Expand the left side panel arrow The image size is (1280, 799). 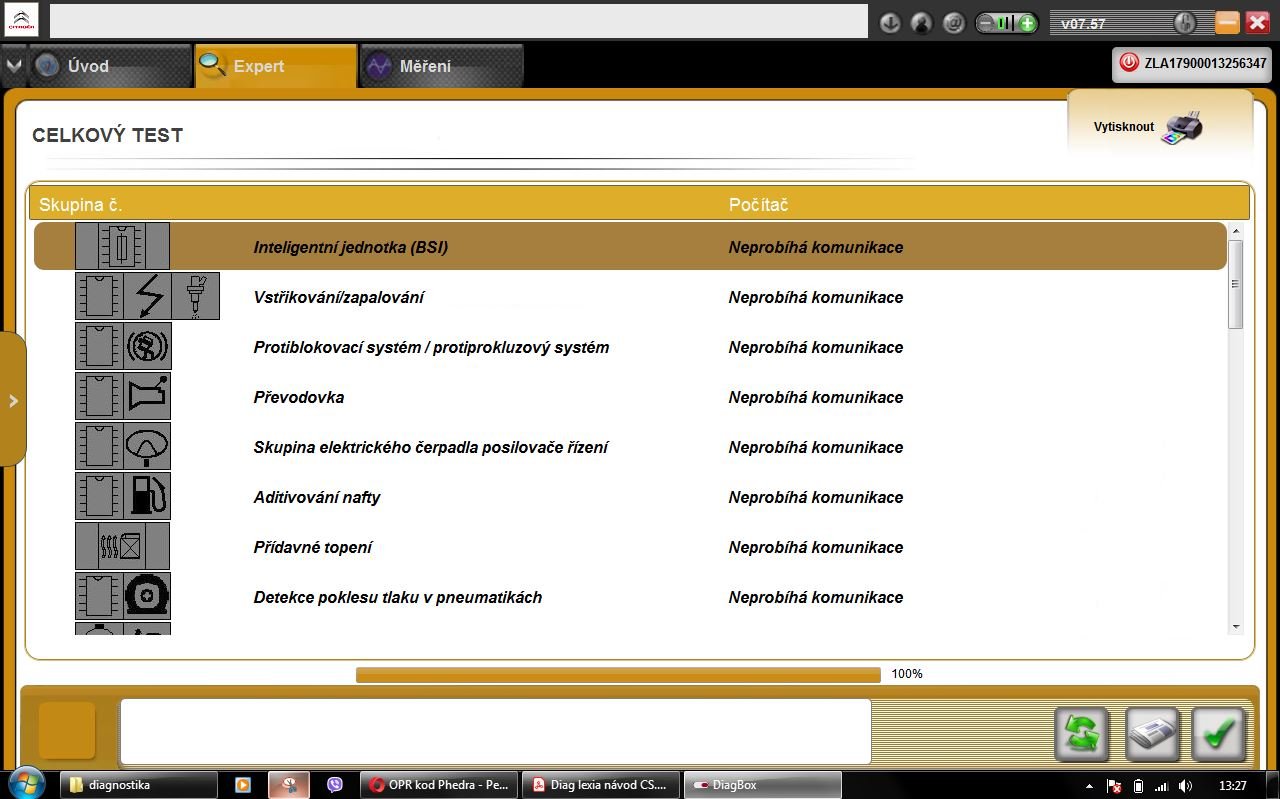(x=13, y=400)
